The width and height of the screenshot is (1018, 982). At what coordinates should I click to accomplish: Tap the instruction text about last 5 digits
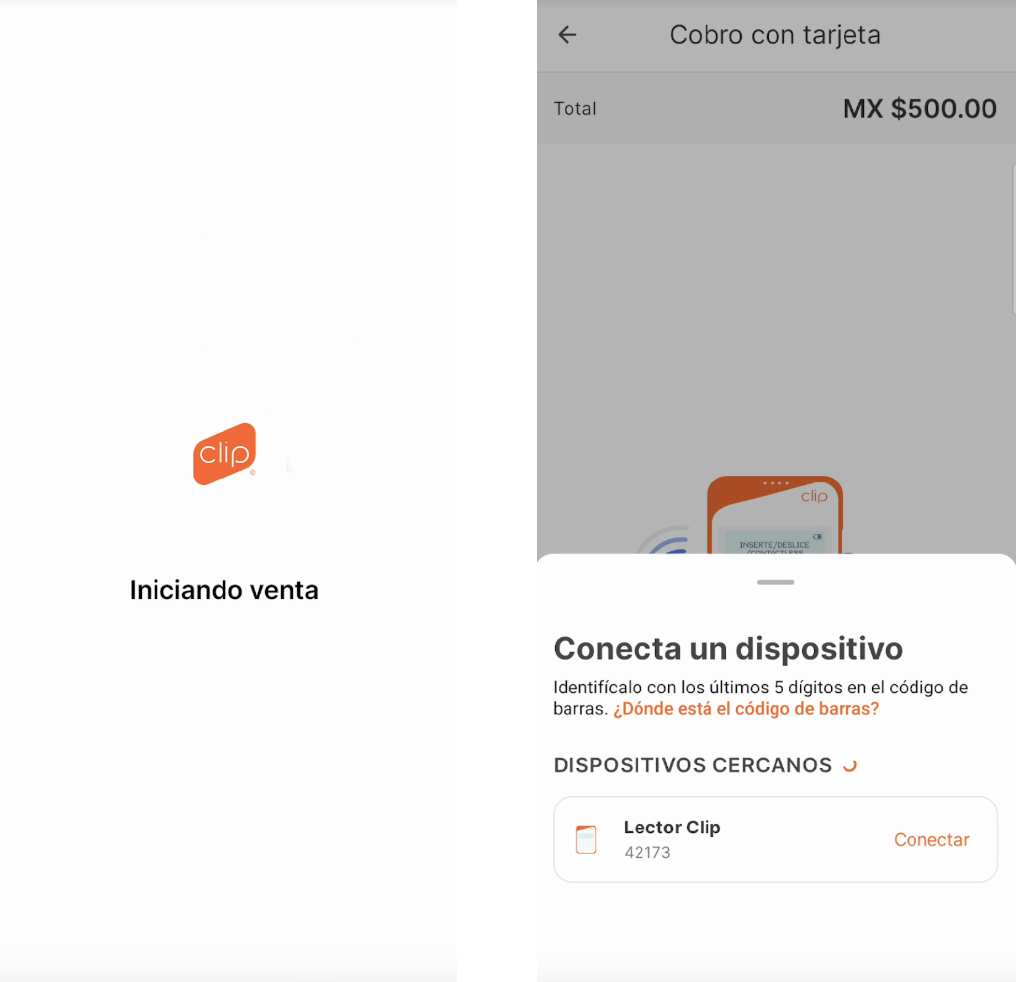coord(760,698)
